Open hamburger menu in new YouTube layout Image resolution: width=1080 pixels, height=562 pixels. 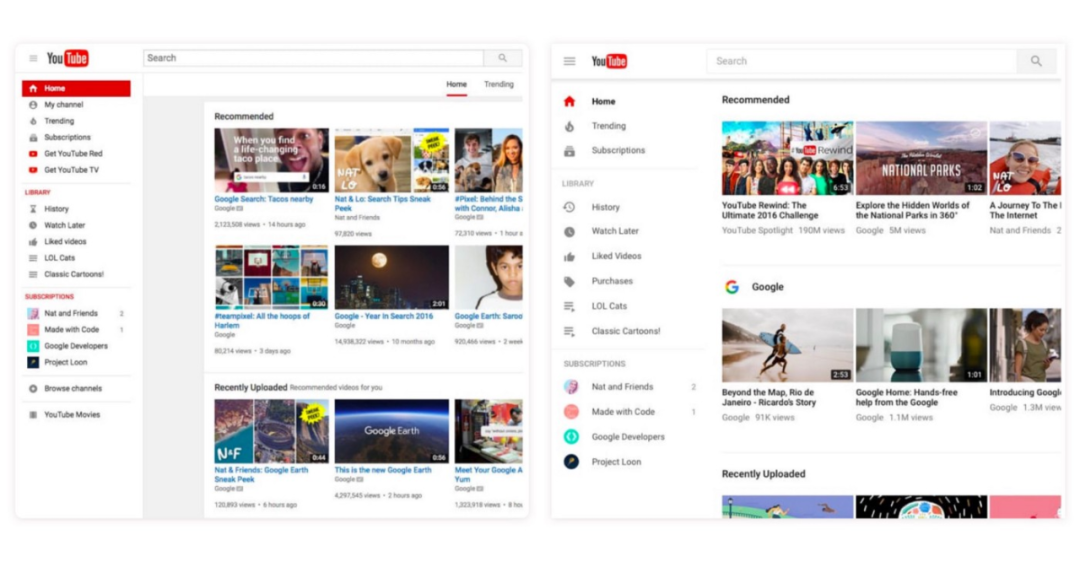point(570,61)
